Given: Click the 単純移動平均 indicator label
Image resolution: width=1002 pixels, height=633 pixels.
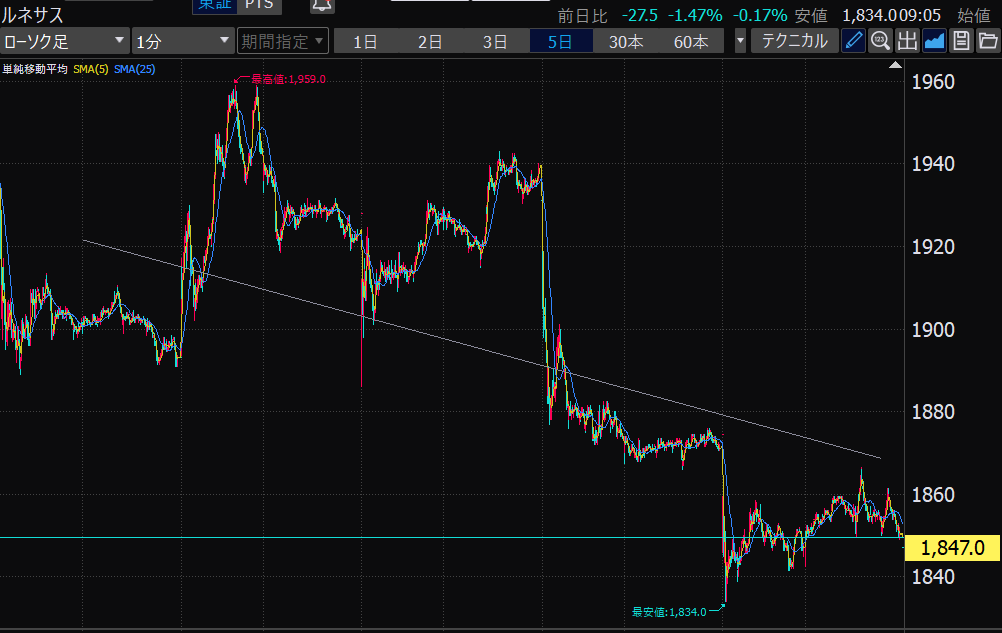Looking at the screenshot, I should point(35,69).
